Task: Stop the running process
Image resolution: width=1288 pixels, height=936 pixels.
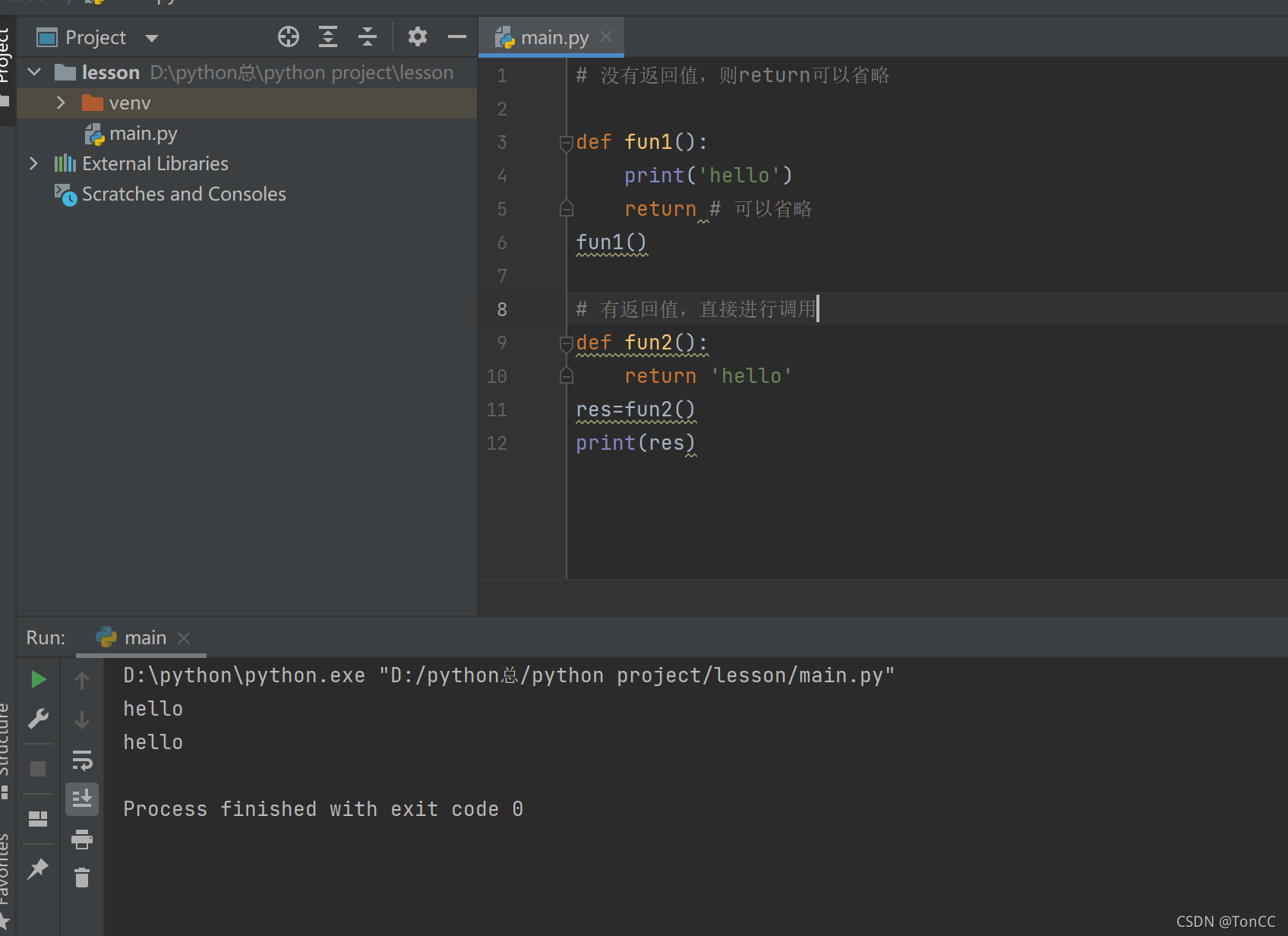Action: [38, 769]
